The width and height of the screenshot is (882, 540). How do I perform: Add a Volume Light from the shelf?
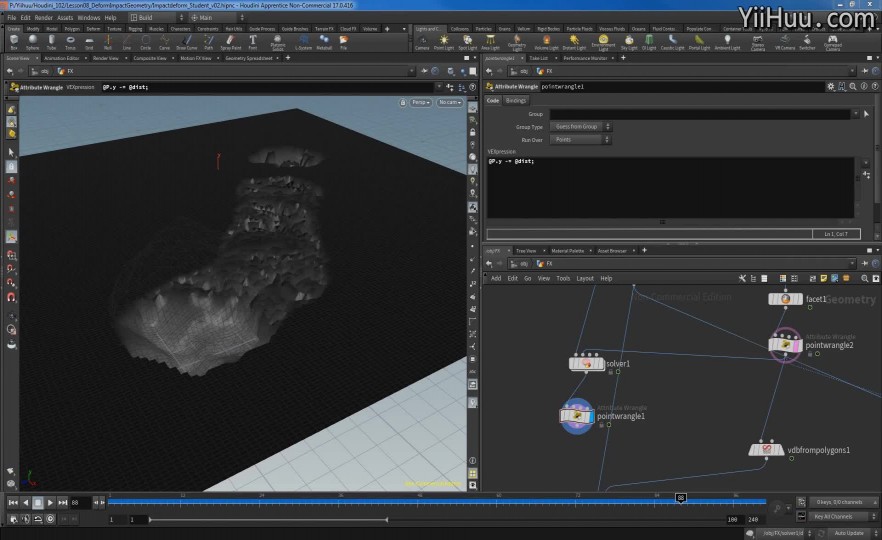point(546,42)
